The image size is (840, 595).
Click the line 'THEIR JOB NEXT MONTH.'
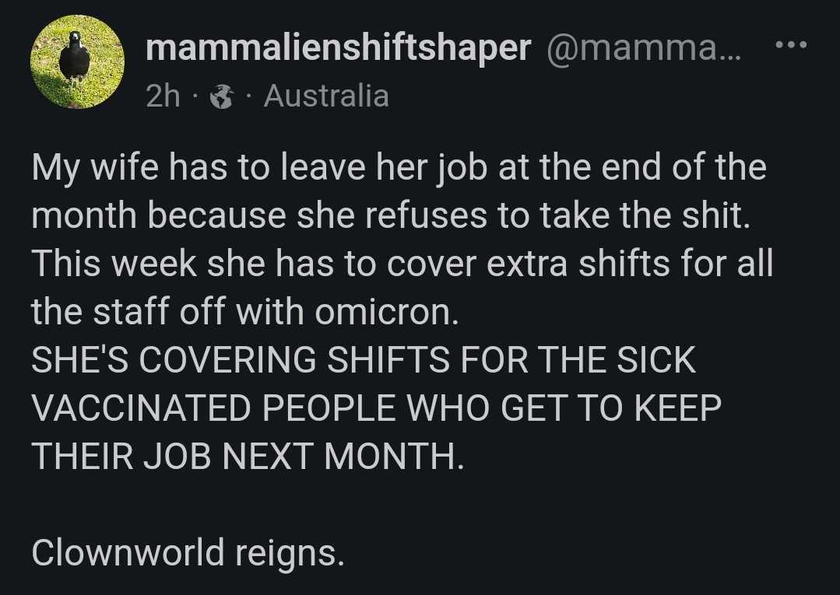click(246, 456)
